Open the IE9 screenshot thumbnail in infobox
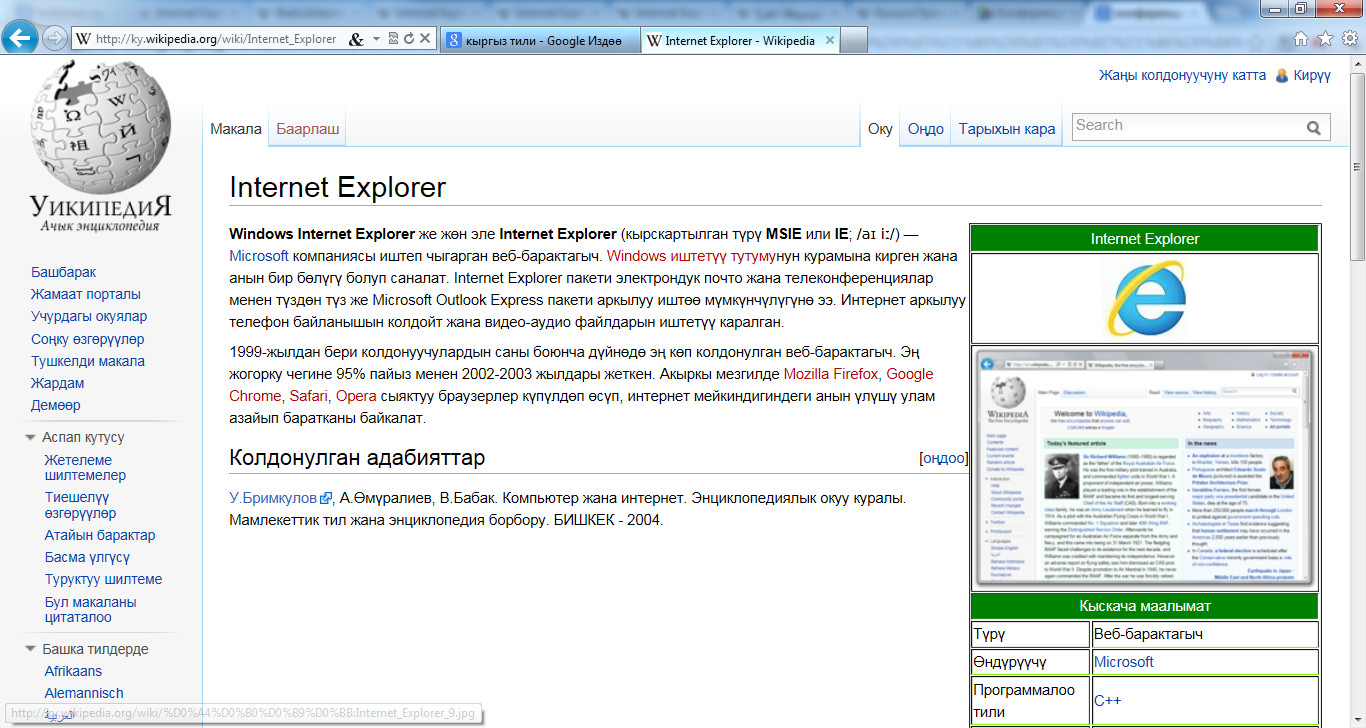 coord(1145,468)
